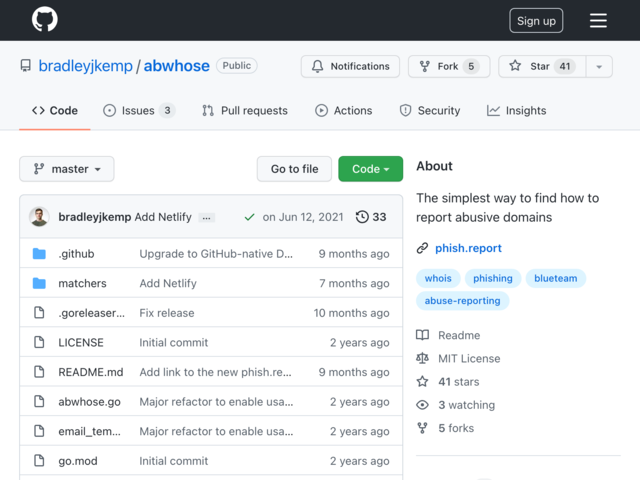Select the abuse-reporting topic tag
Viewport: 640px width, 480px height.
point(462,301)
